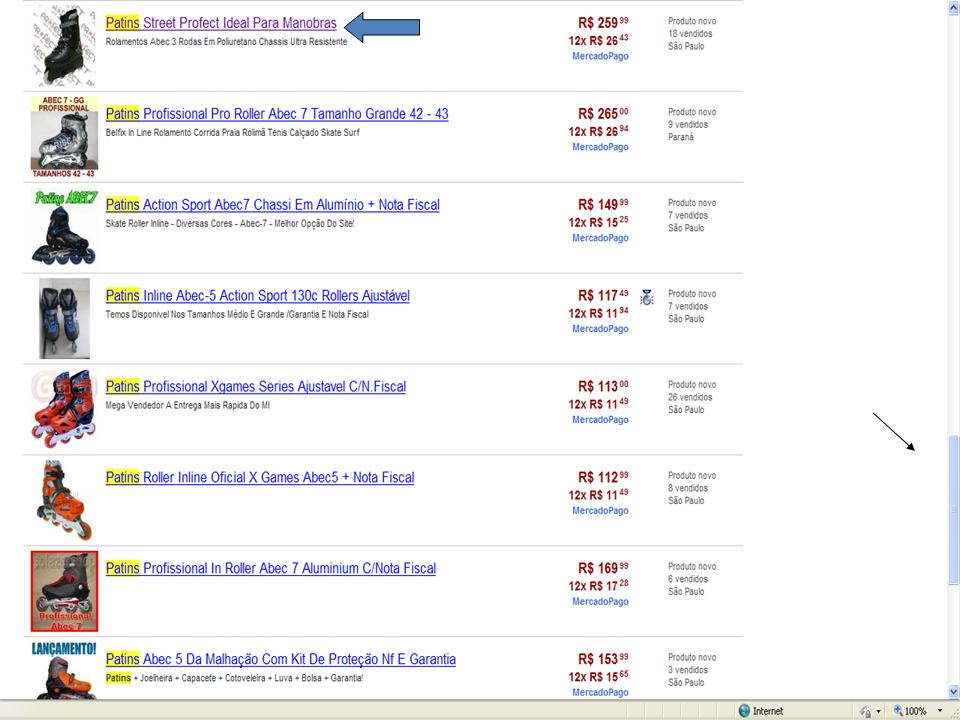Click description 'Rolamentos Abec 3 Rodas Em Poliuretano'
960x720 pixels.
(227, 42)
